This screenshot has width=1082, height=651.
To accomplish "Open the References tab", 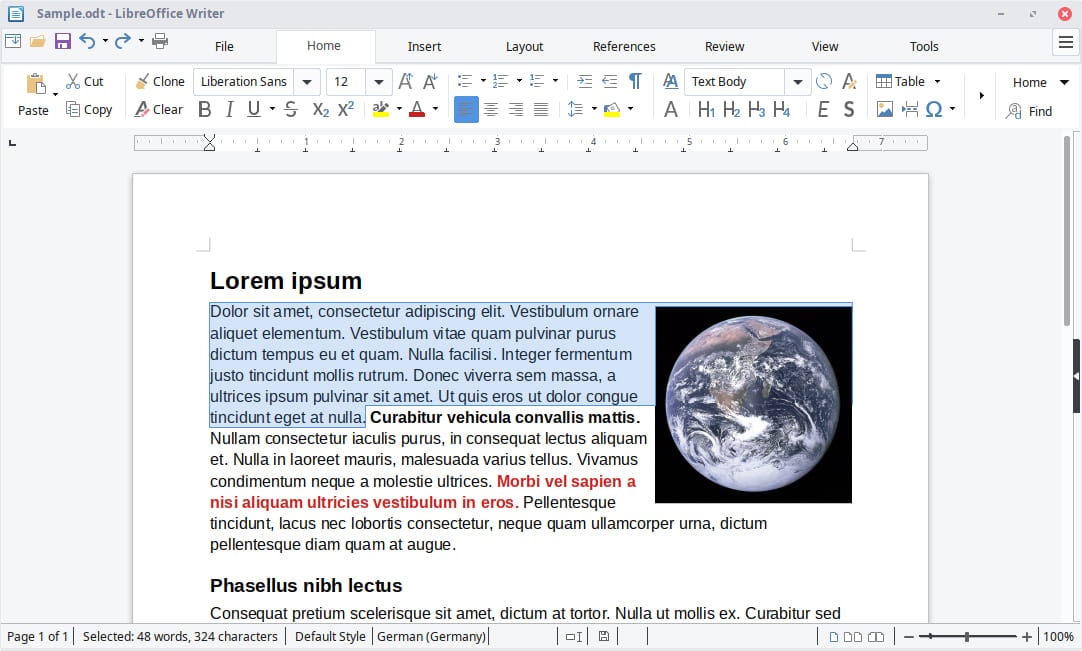I will point(624,46).
